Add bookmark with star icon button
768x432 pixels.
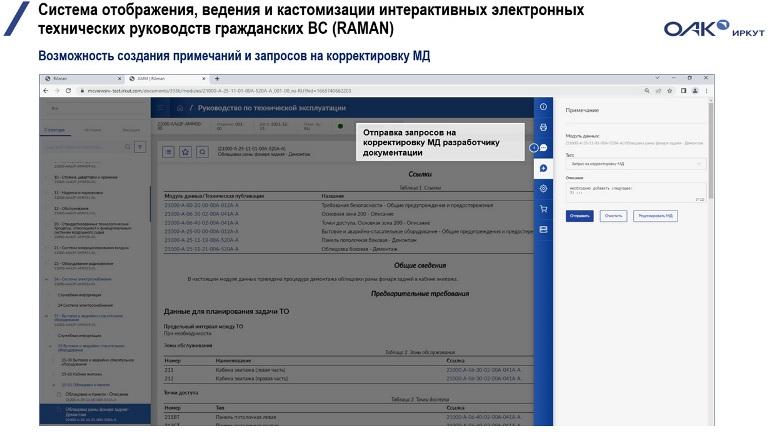pyautogui.click(x=185, y=152)
